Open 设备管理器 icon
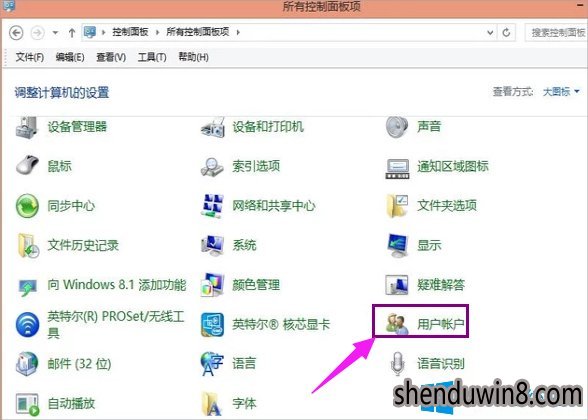The width and height of the screenshot is (588, 420). tap(27, 128)
